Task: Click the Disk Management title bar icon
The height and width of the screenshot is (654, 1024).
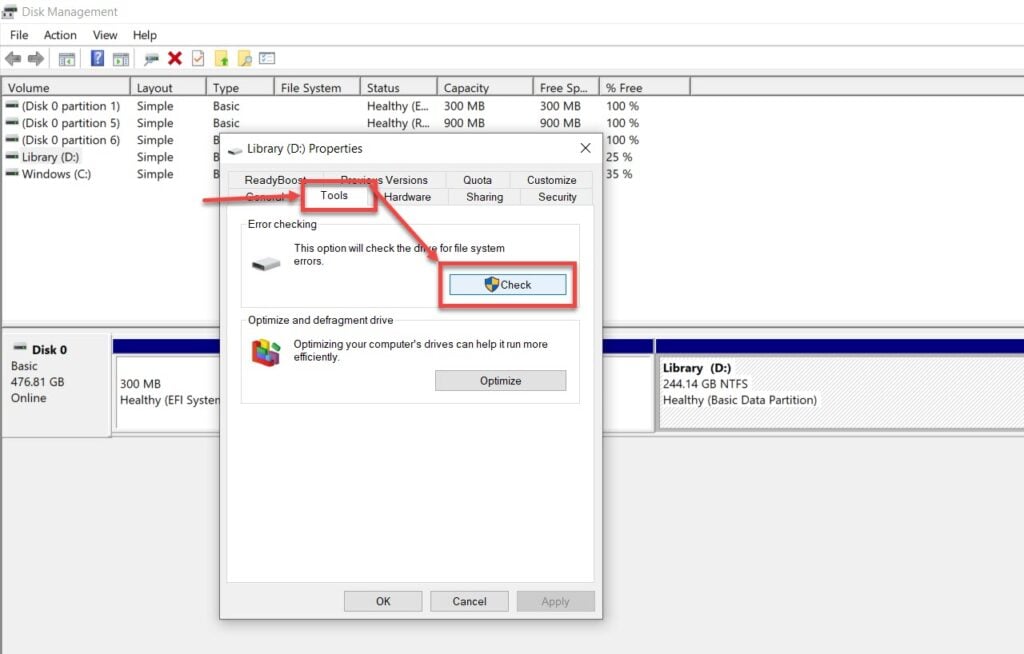Action: pos(9,12)
